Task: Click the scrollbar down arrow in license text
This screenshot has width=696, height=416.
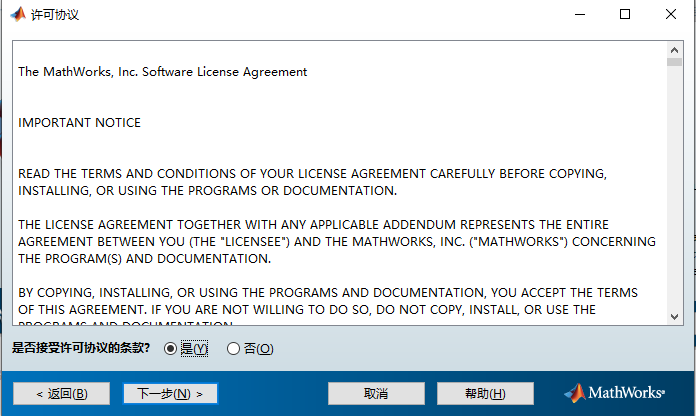Action: coord(674,317)
